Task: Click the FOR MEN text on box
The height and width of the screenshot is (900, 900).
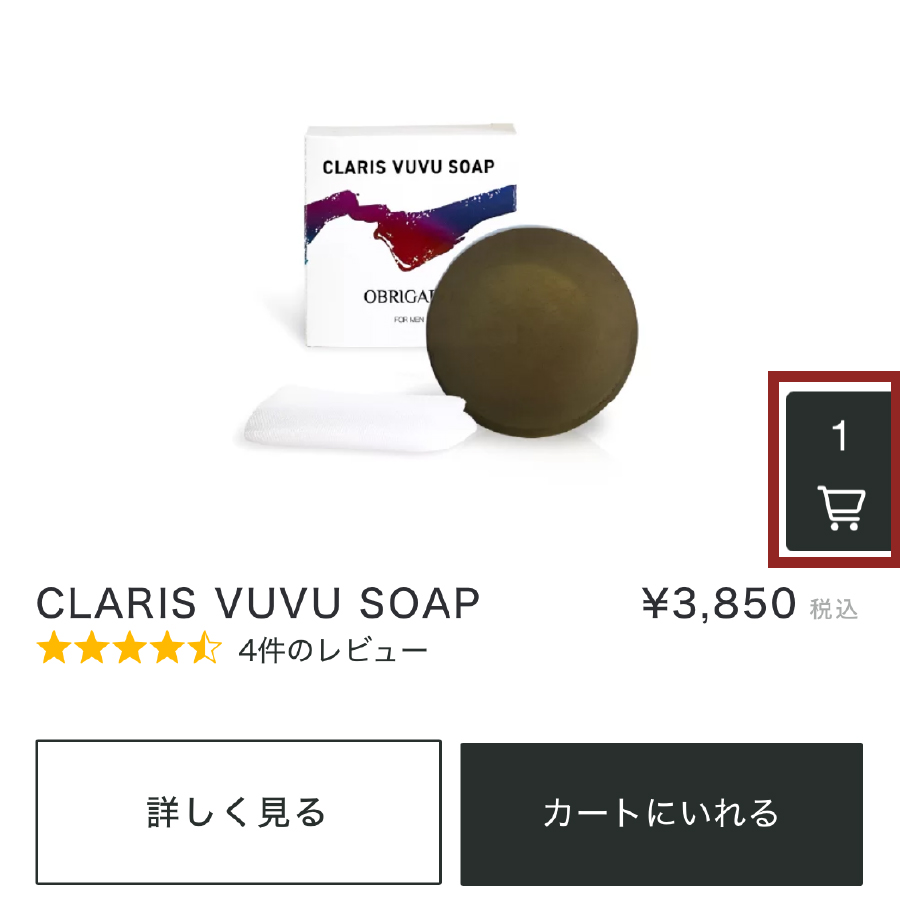Action: 409,320
